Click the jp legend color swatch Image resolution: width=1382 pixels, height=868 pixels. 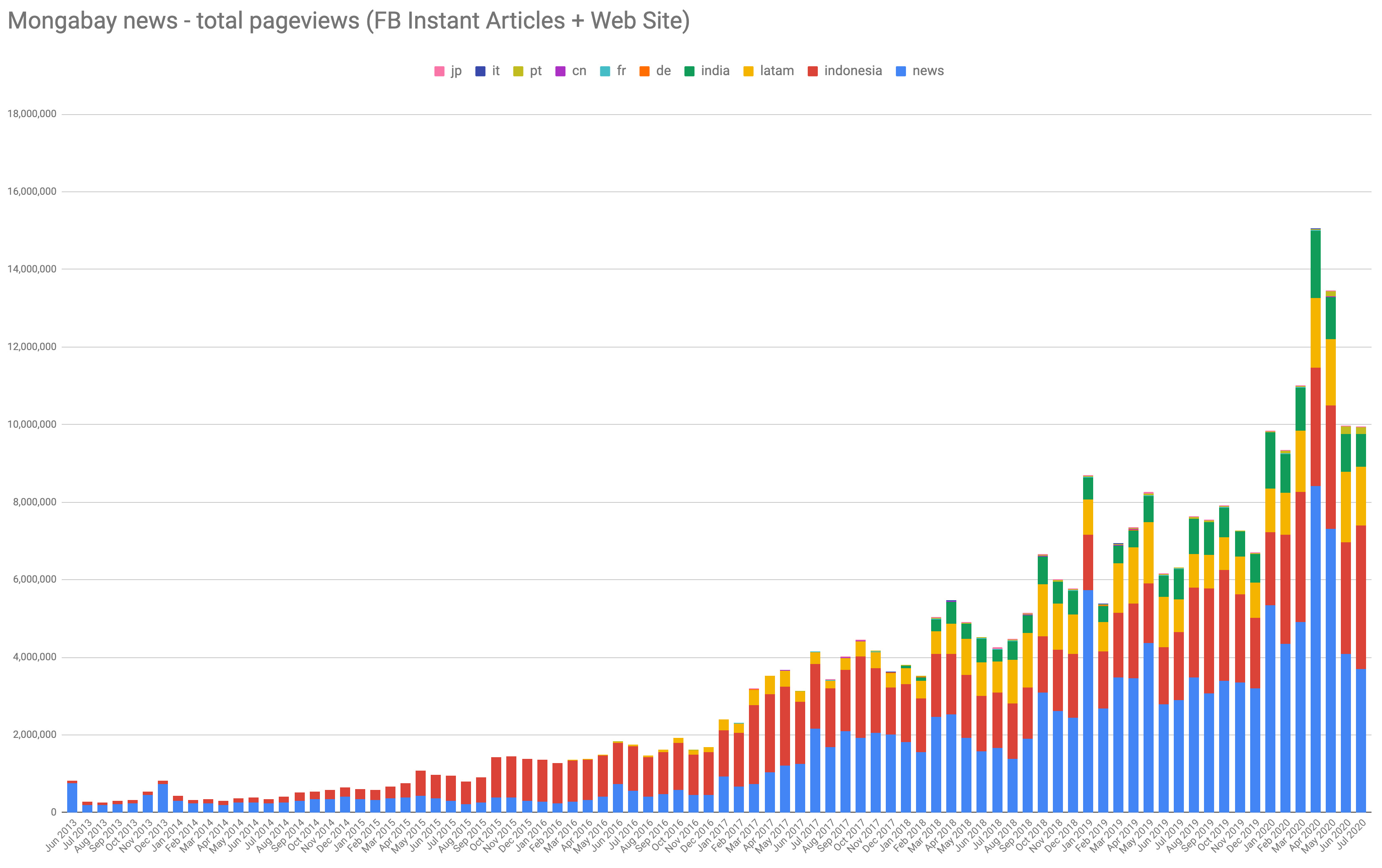click(x=439, y=71)
